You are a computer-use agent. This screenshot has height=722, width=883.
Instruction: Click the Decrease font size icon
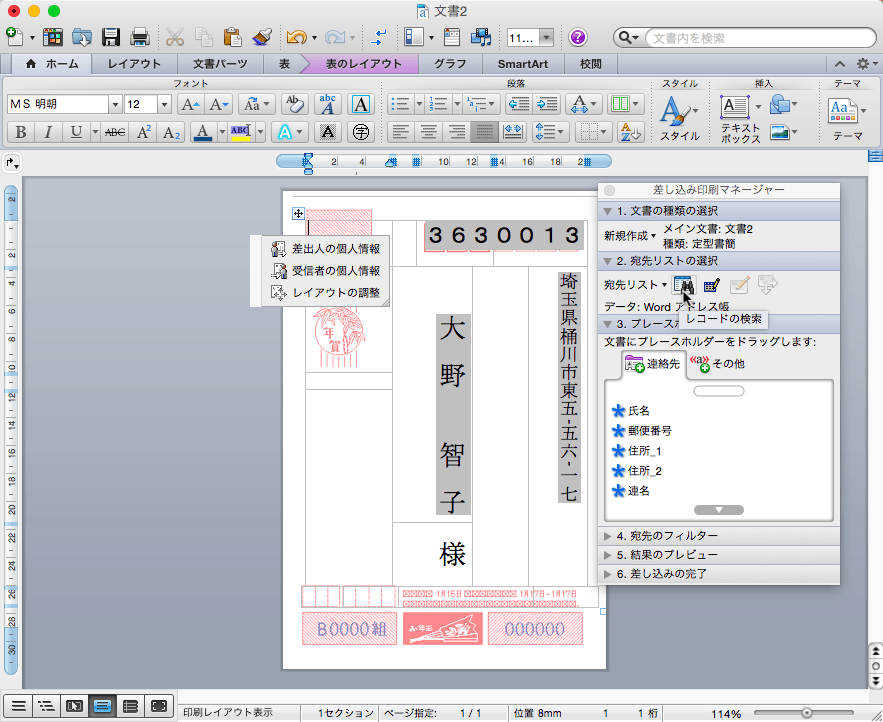218,104
